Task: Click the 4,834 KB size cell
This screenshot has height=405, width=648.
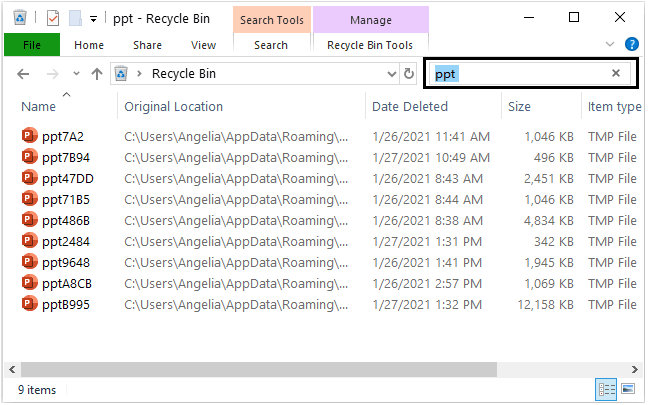Action: [x=549, y=221]
